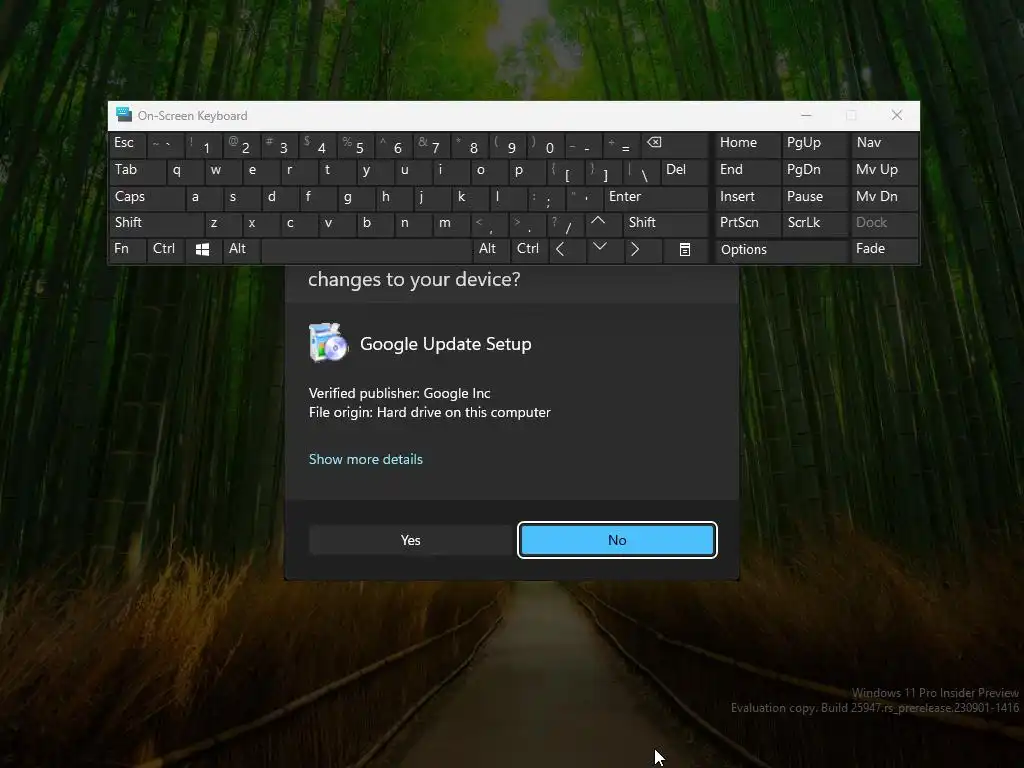Screen dimensions: 1024x768
Task: Click the Mv Dn key
Action: [884, 197]
